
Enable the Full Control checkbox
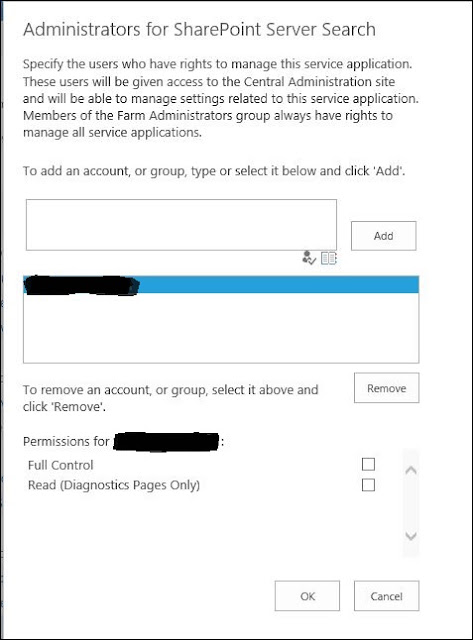pos(368,464)
